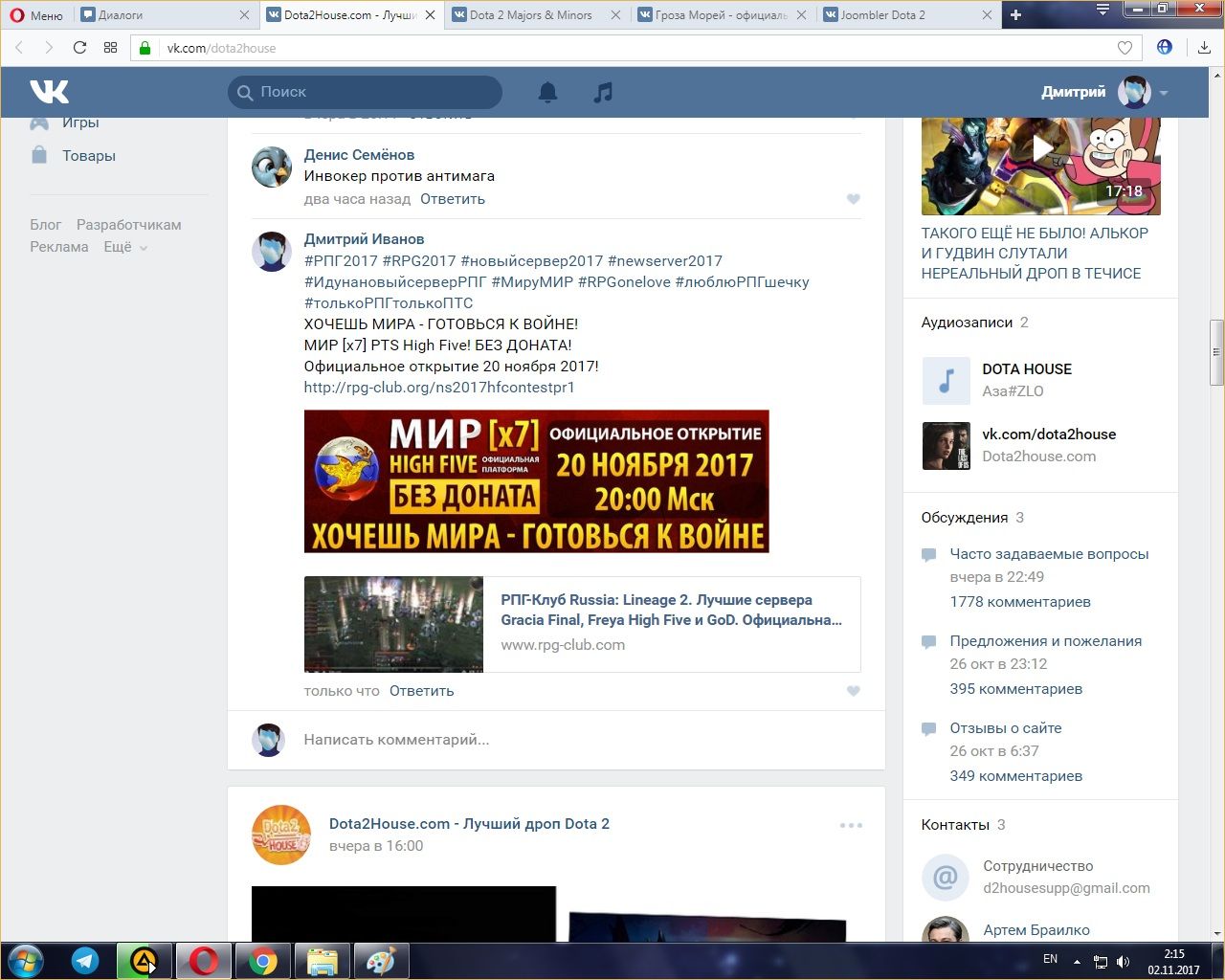
Task: Switch to the Dota 2 Majors & Minors tab
Action: [x=531, y=15]
